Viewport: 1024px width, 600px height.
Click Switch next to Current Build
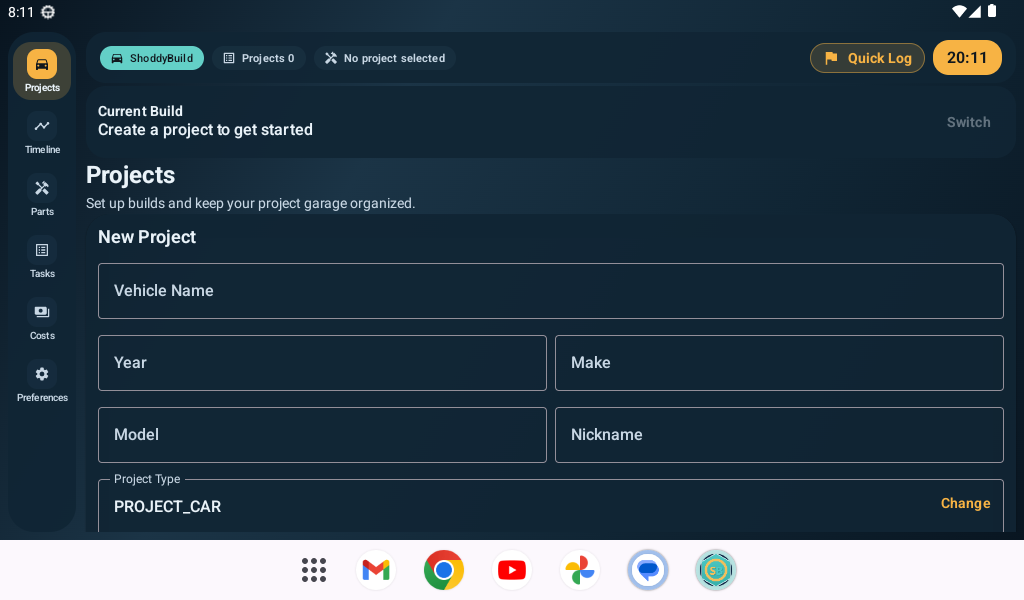[x=967, y=121]
